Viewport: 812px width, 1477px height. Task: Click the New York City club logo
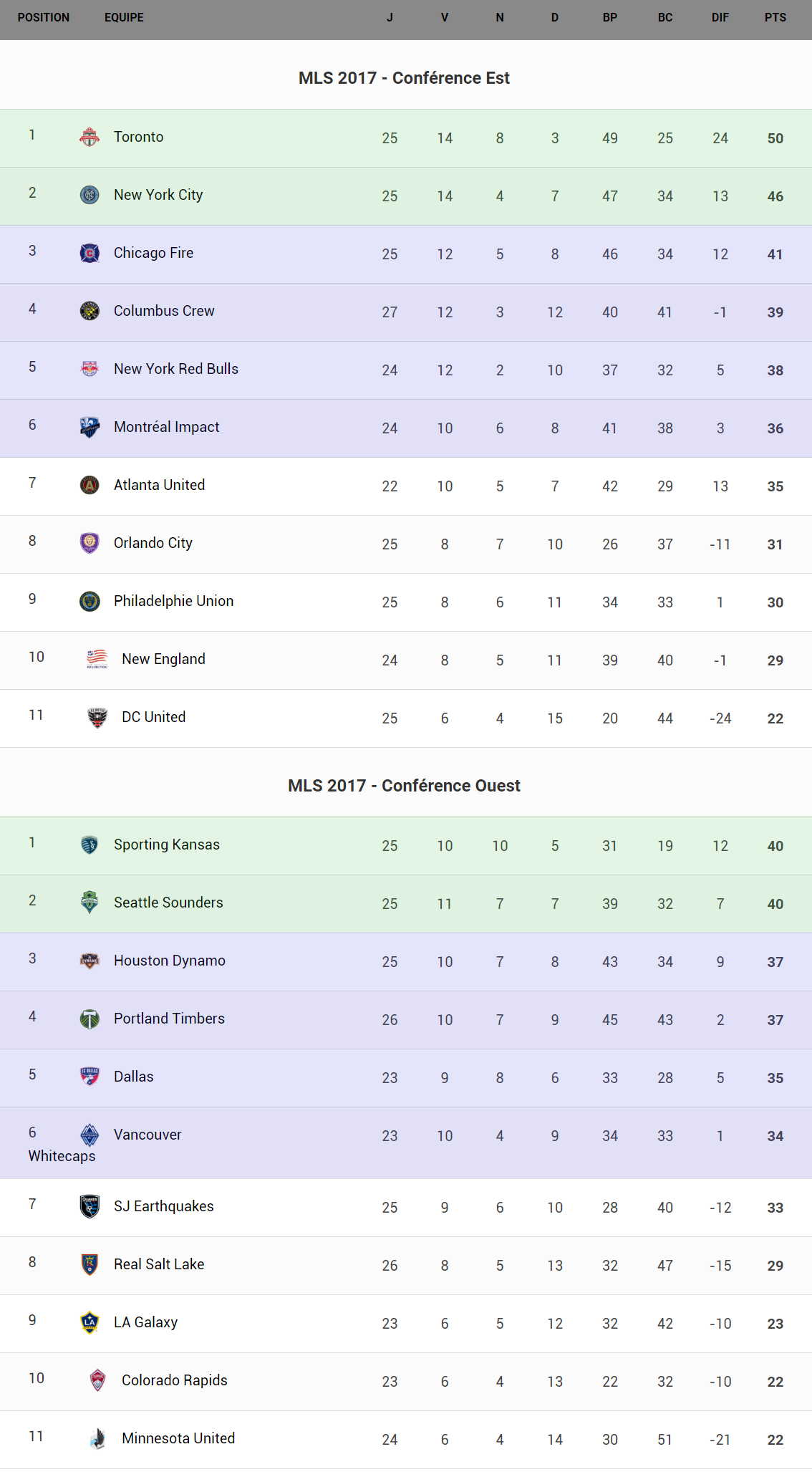pyautogui.click(x=90, y=195)
